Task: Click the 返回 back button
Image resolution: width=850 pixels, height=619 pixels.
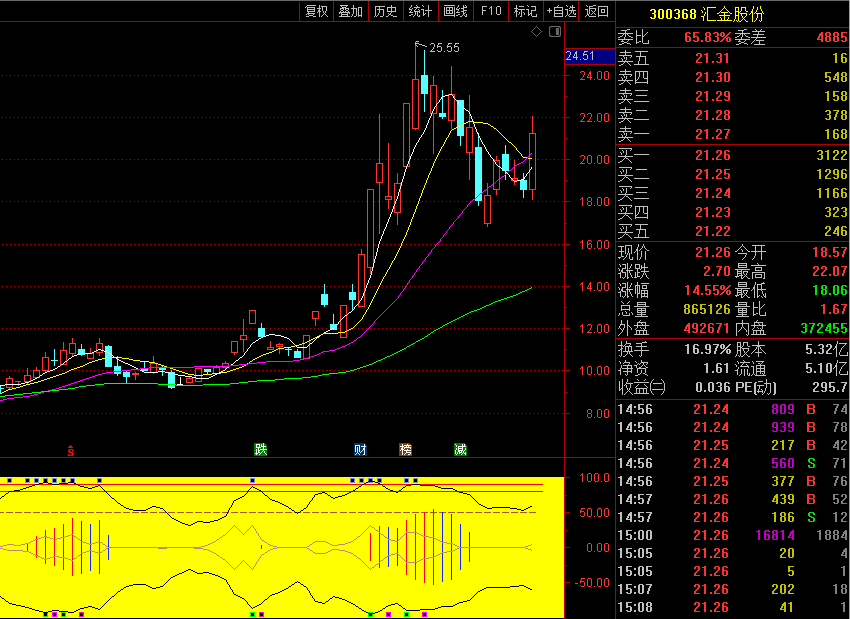Action: [x=597, y=11]
